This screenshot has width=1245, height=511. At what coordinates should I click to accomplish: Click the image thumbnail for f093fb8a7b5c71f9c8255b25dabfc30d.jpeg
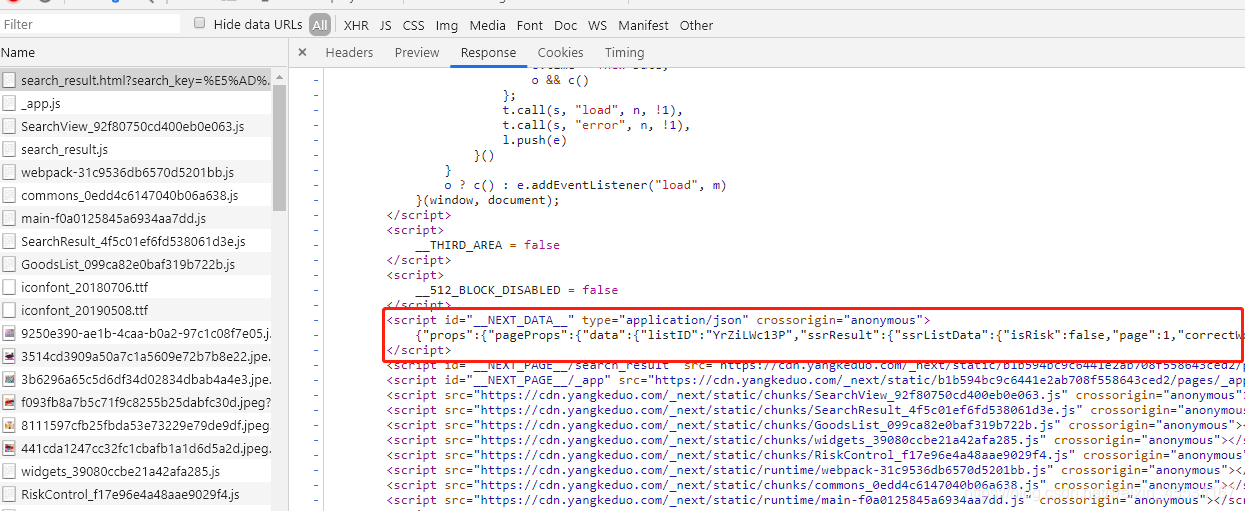(x=9, y=402)
